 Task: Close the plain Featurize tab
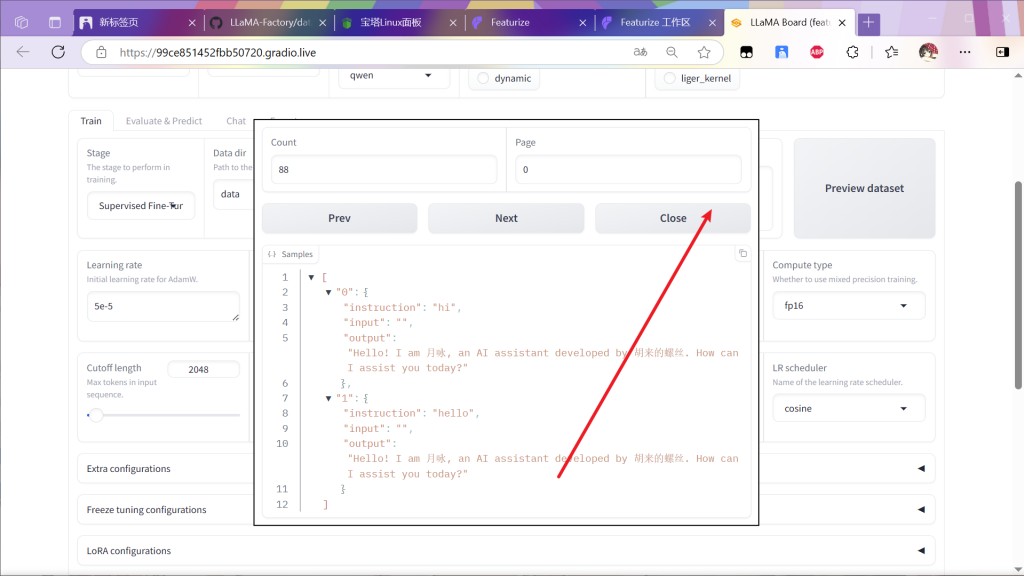point(583,23)
